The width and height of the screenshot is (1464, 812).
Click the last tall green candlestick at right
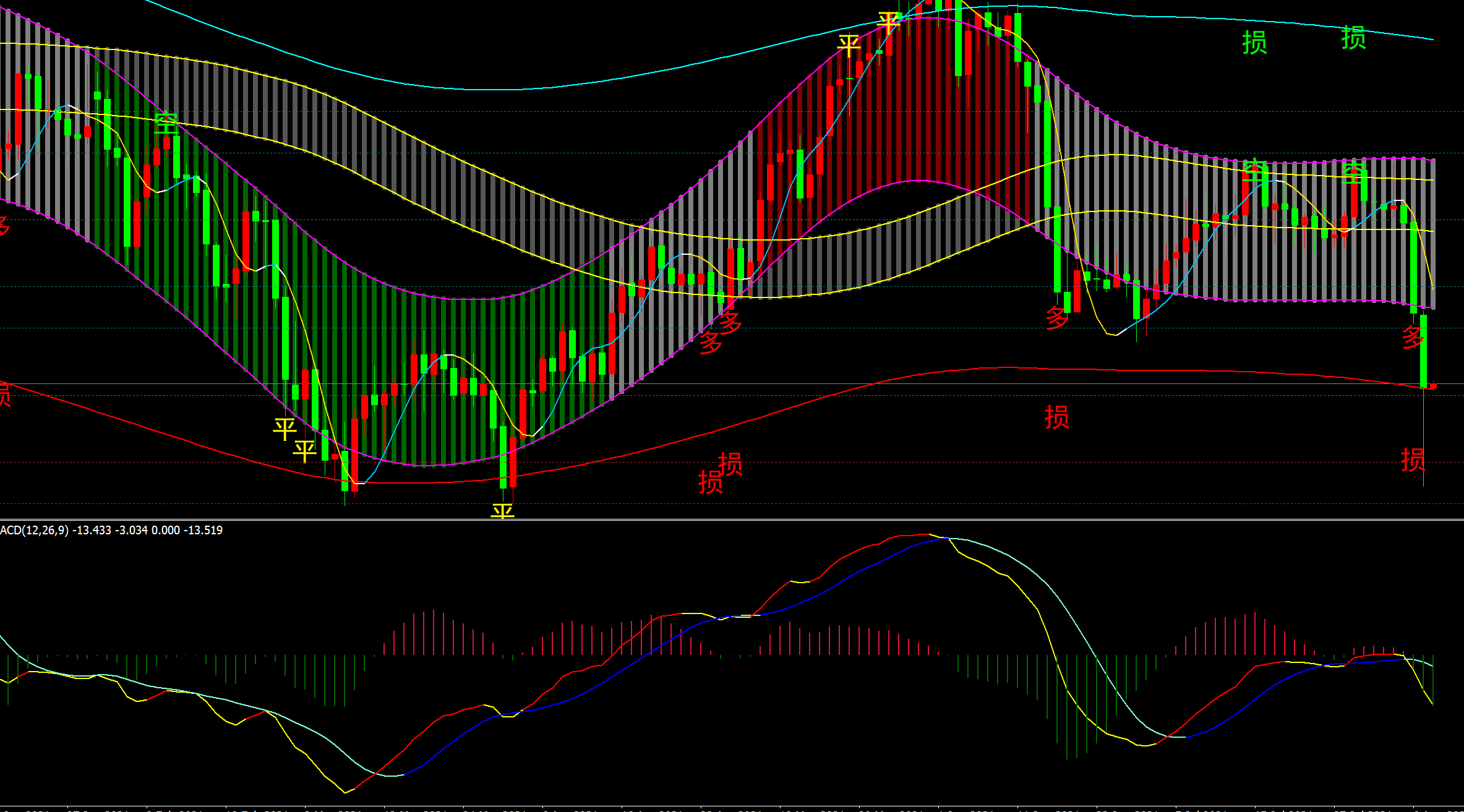1423,350
